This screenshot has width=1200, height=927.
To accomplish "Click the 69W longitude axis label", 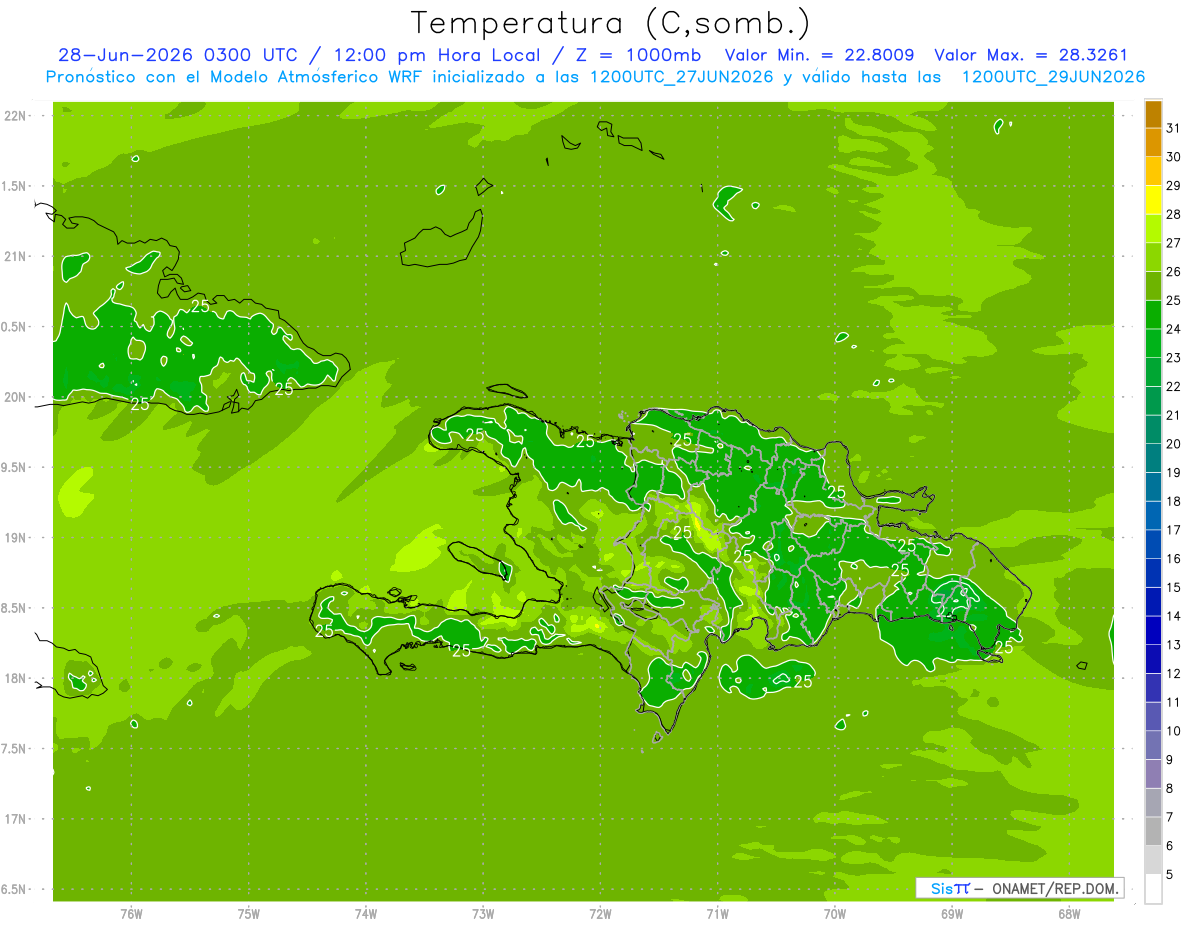I will click(952, 914).
